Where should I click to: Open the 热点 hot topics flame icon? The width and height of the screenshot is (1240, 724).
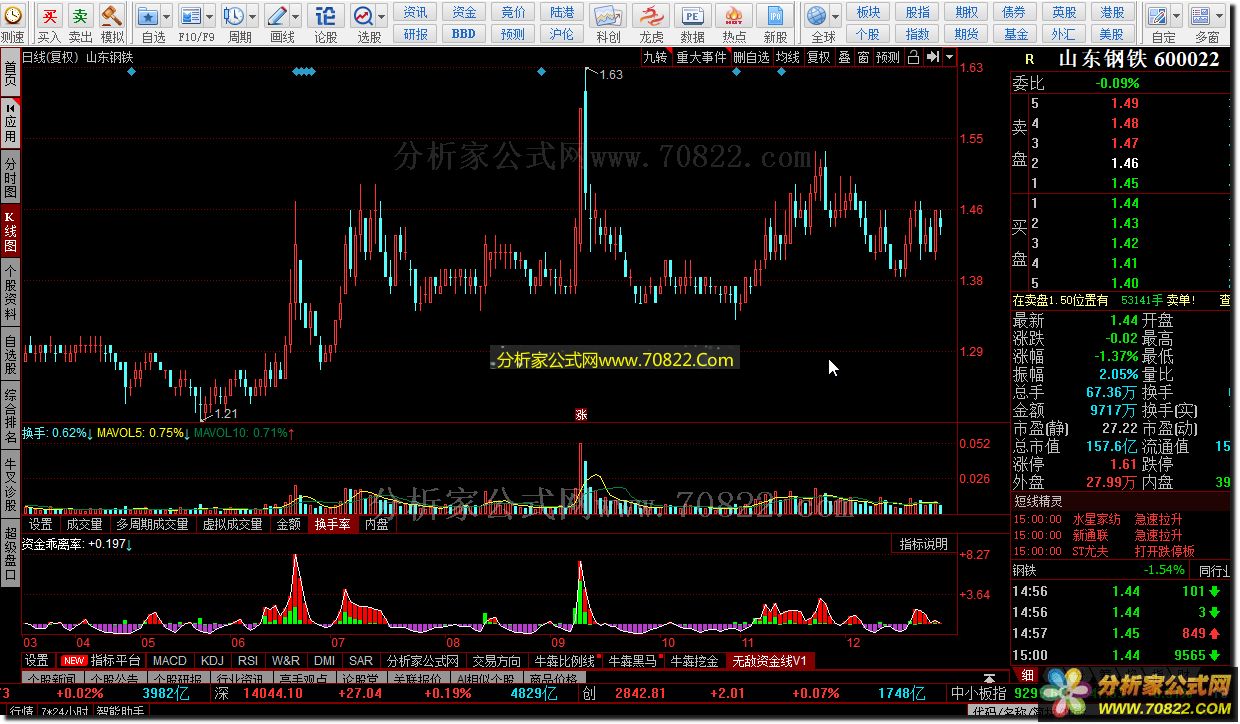(734, 16)
